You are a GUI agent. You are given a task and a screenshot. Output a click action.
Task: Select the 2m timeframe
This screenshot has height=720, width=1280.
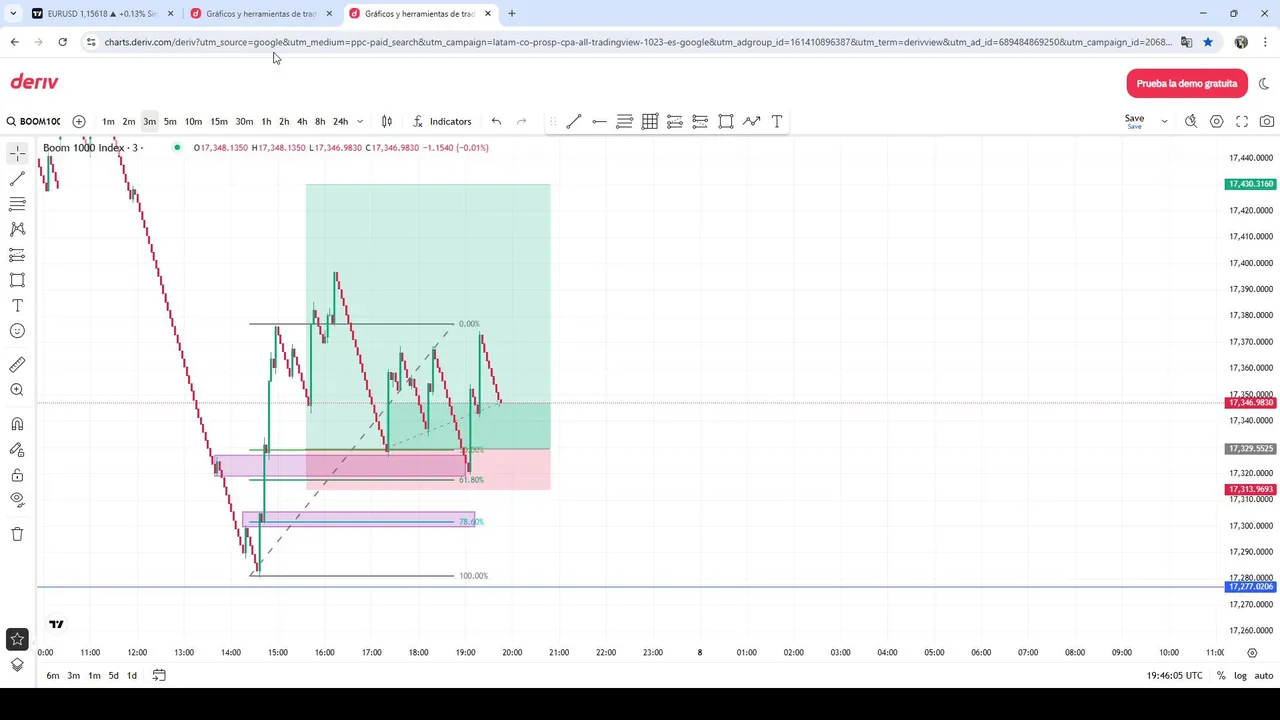[129, 122]
